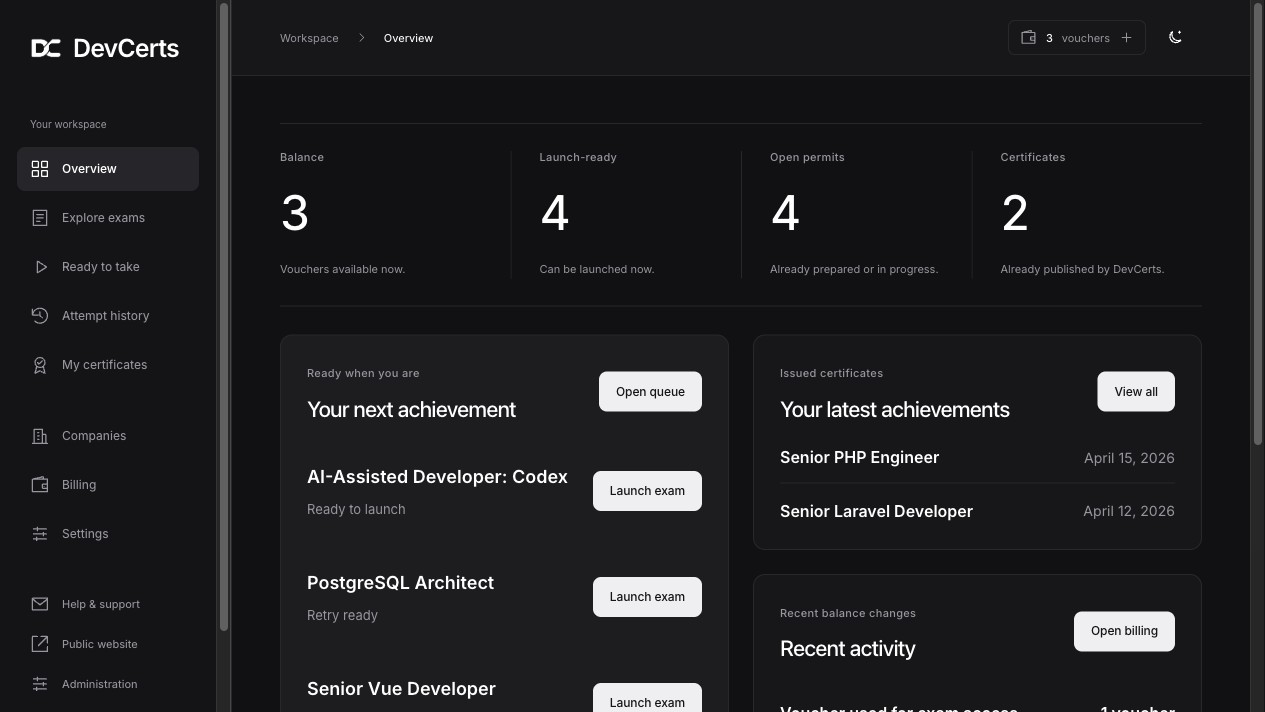Open Help & support link
The height and width of the screenshot is (712, 1265).
click(108, 604)
